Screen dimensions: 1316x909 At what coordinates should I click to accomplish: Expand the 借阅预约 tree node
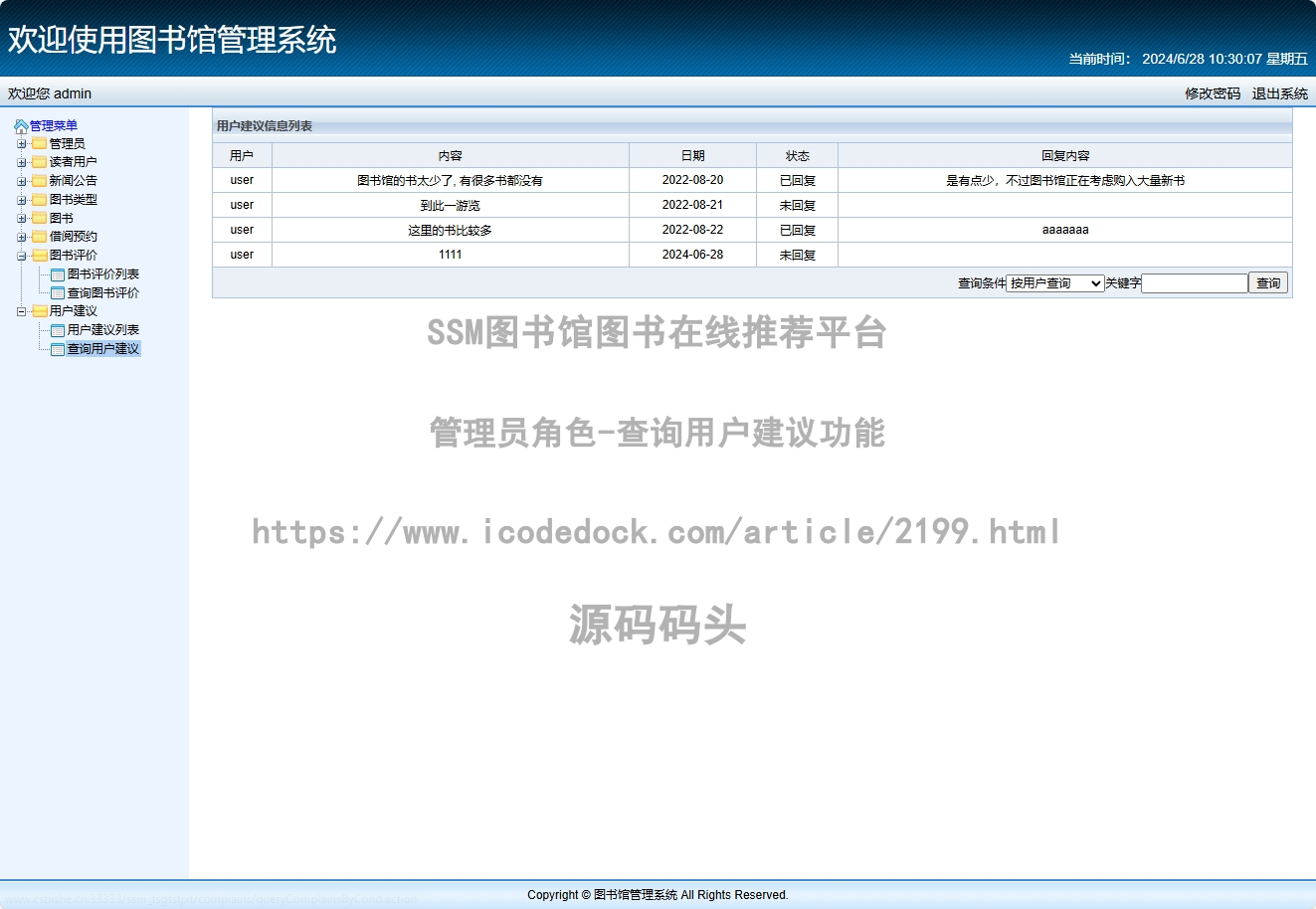point(21,237)
